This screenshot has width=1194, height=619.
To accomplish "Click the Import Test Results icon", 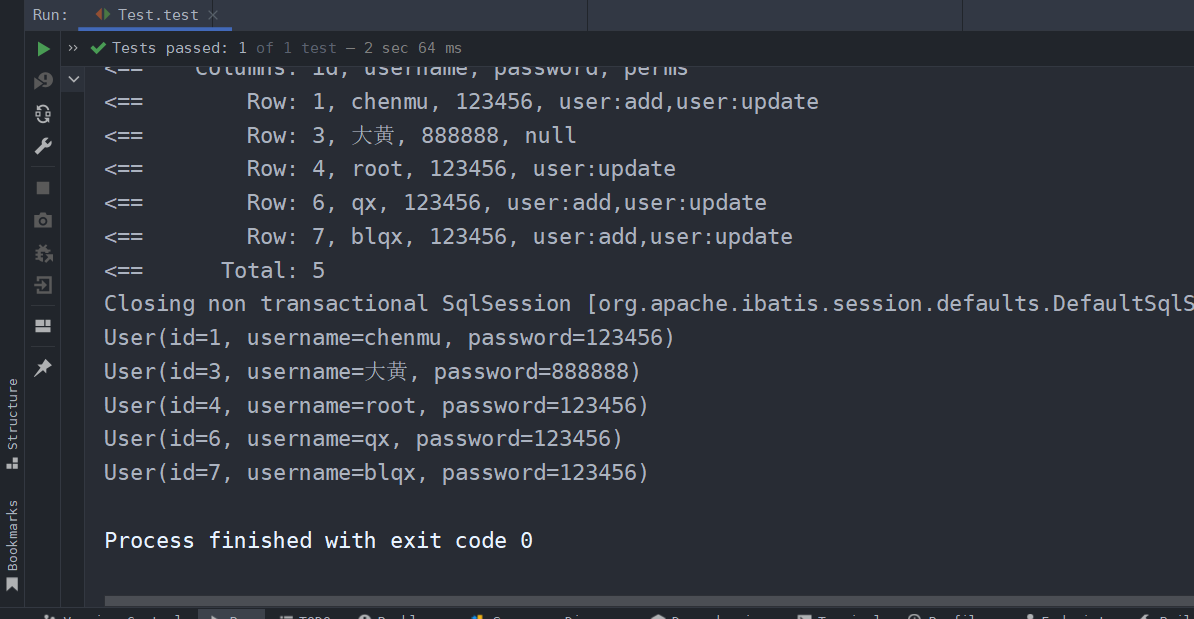I will pyautogui.click(x=42, y=286).
